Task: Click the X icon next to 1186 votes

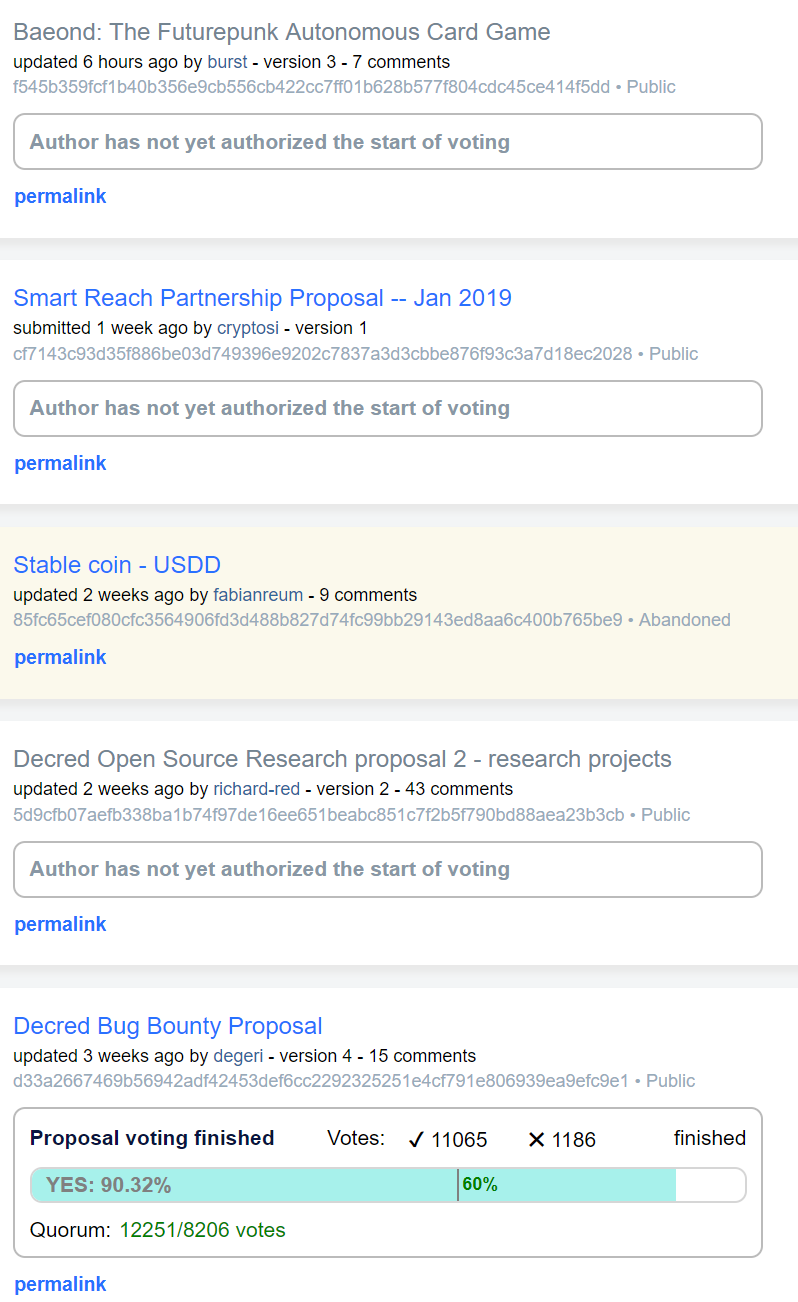Action: click(536, 1140)
